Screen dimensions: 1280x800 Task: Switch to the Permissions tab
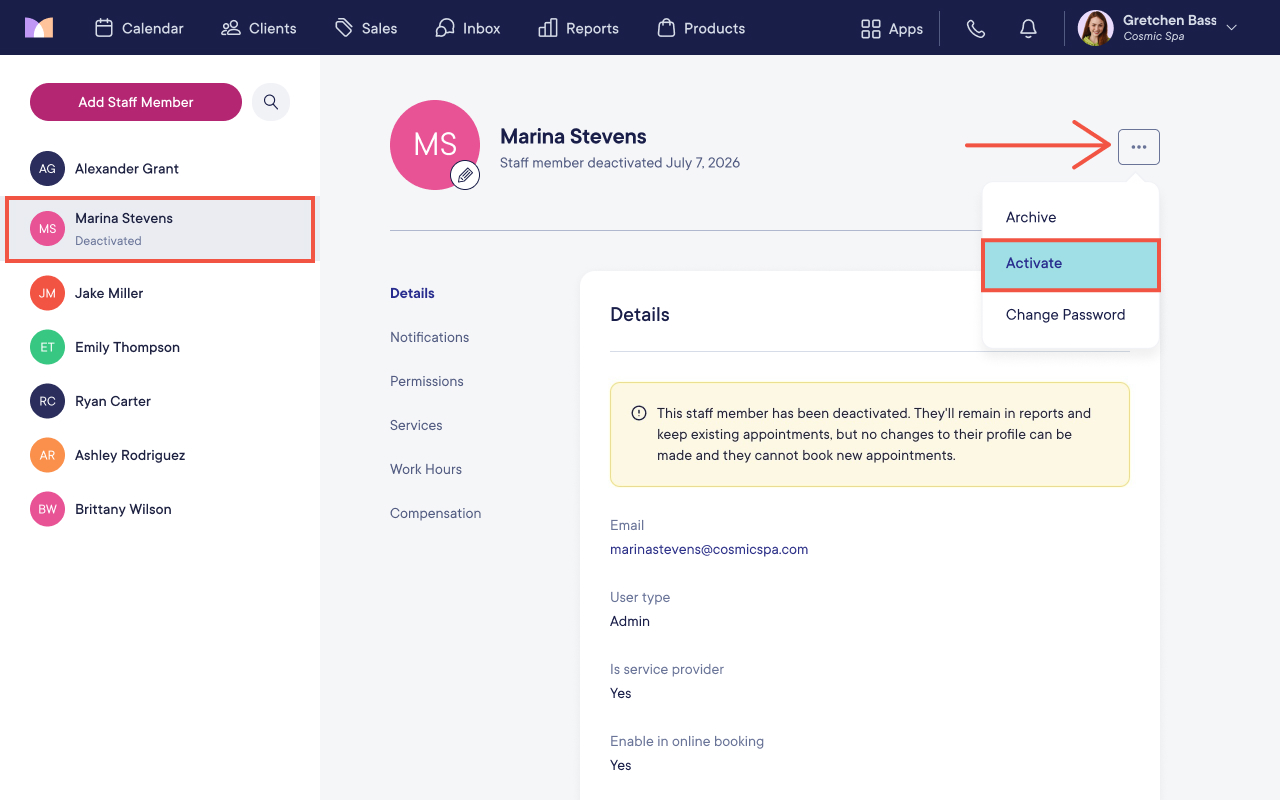click(427, 381)
